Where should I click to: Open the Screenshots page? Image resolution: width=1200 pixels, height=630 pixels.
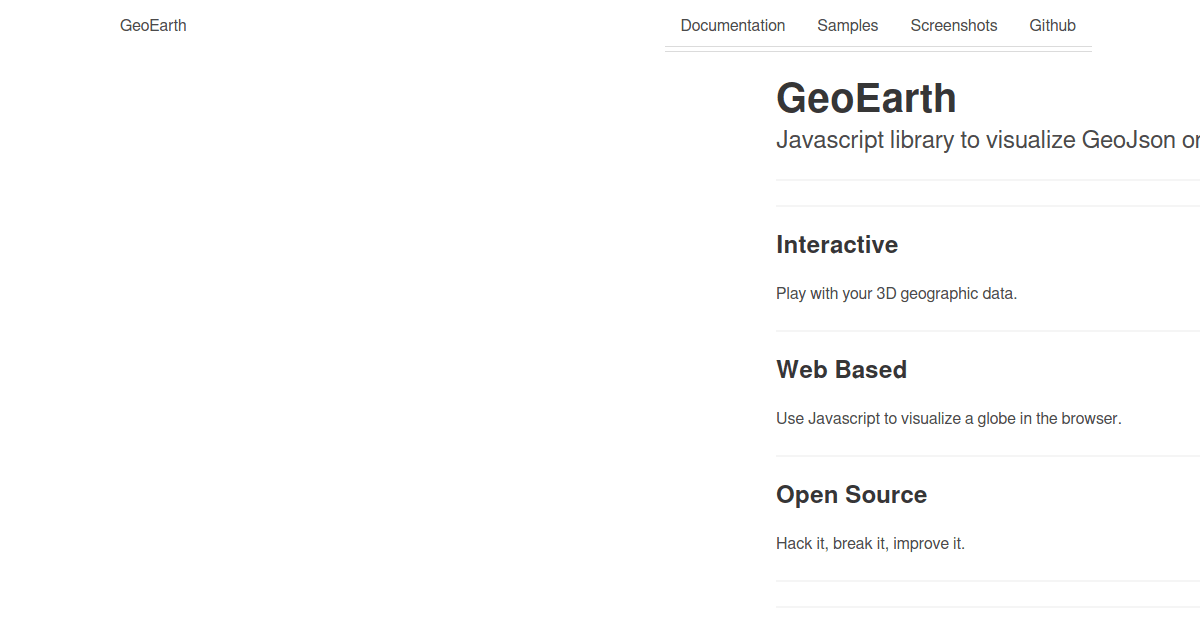point(953,25)
